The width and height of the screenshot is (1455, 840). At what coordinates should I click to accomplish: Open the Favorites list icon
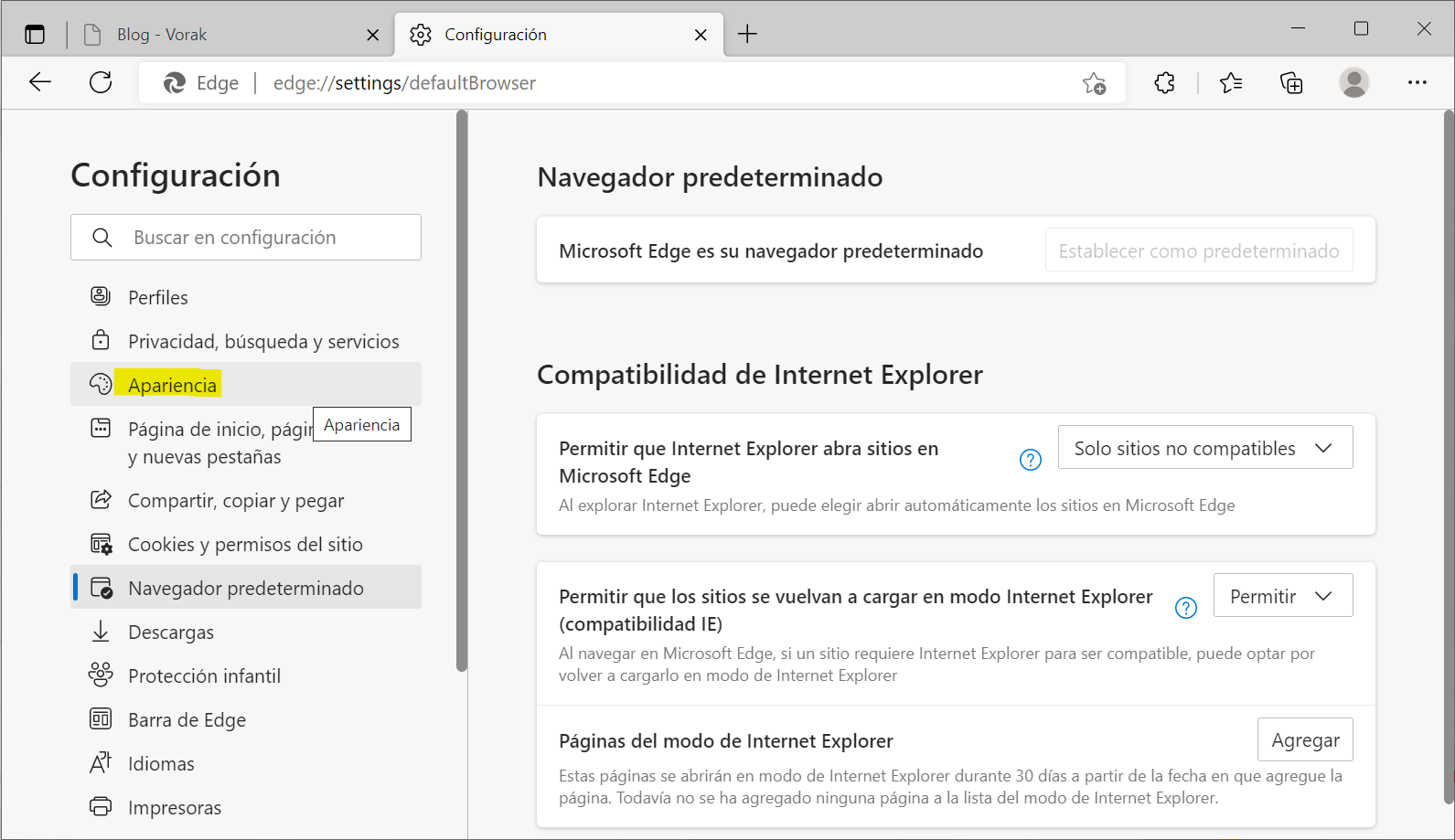tap(1231, 83)
